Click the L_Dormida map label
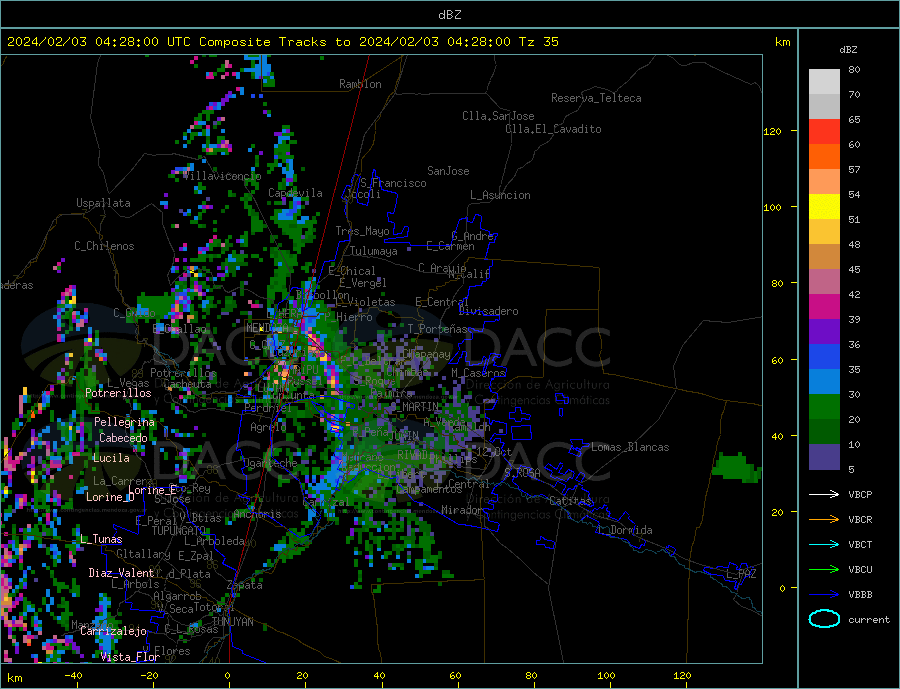The image size is (900, 689). tap(626, 530)
